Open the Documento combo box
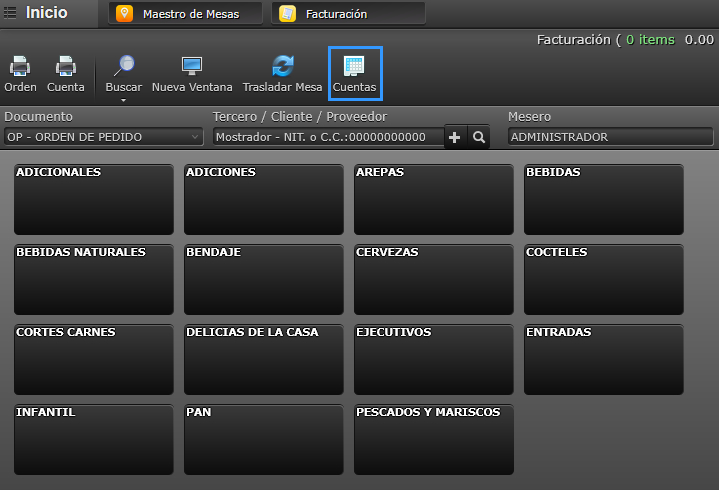 (104, 137)
